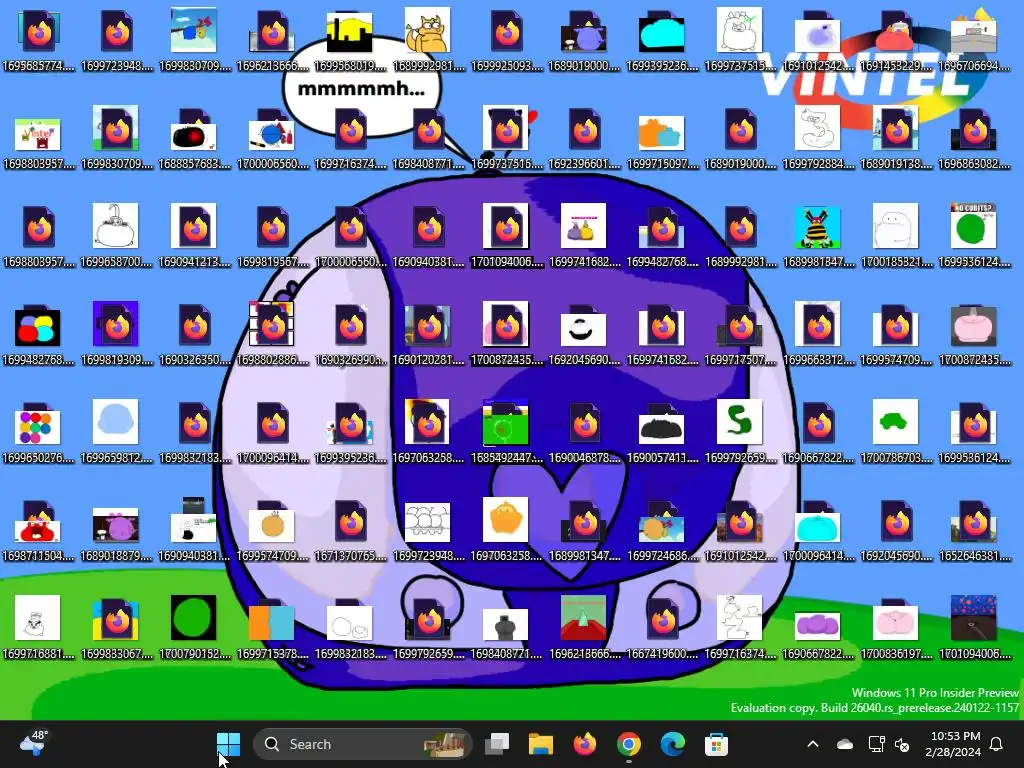This screenshot has height=768, width=1024.
Task: Select desktop file 1692396601
Action: tap(584, 137)
